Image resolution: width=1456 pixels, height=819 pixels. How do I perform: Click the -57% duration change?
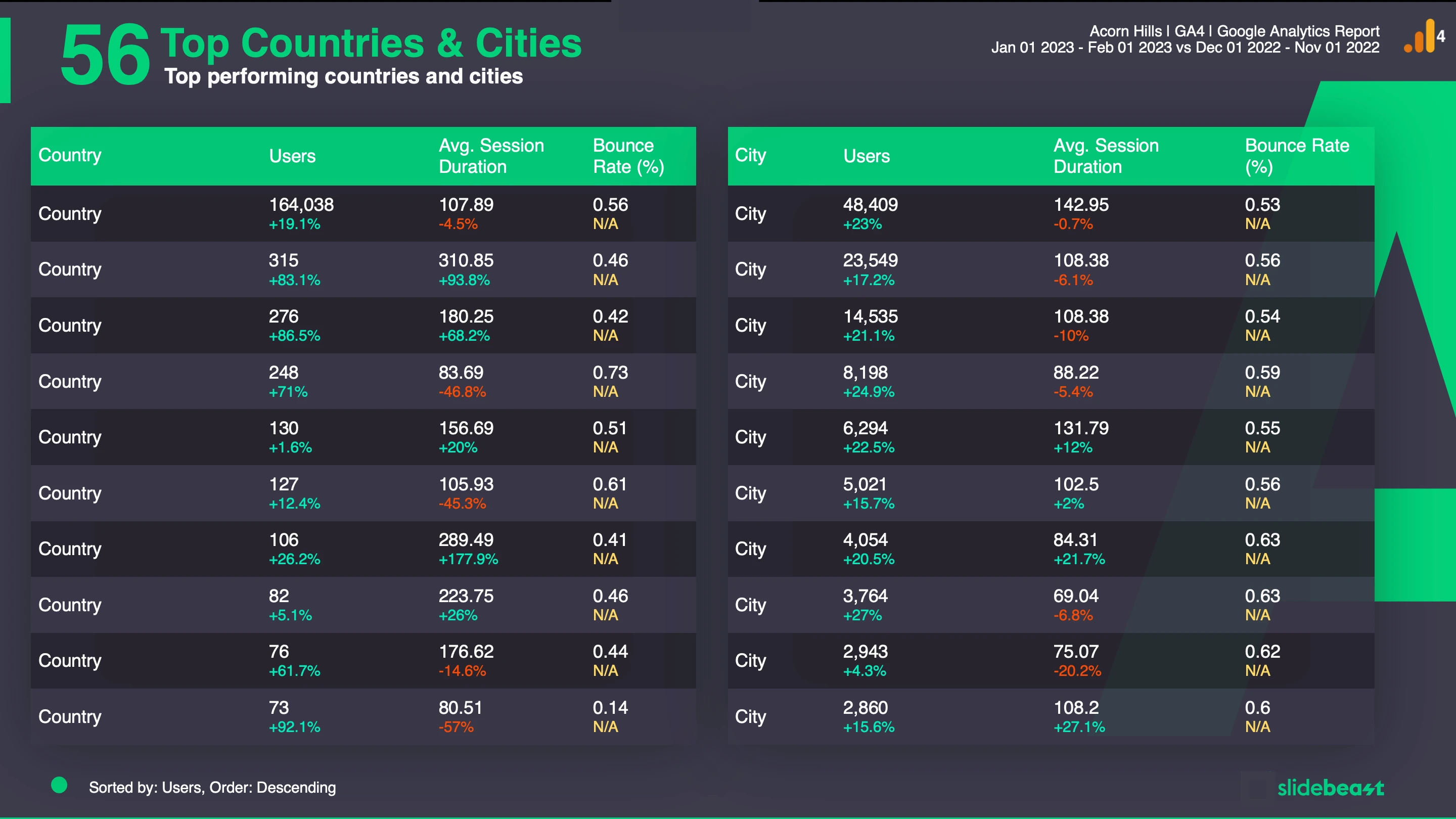456,727
